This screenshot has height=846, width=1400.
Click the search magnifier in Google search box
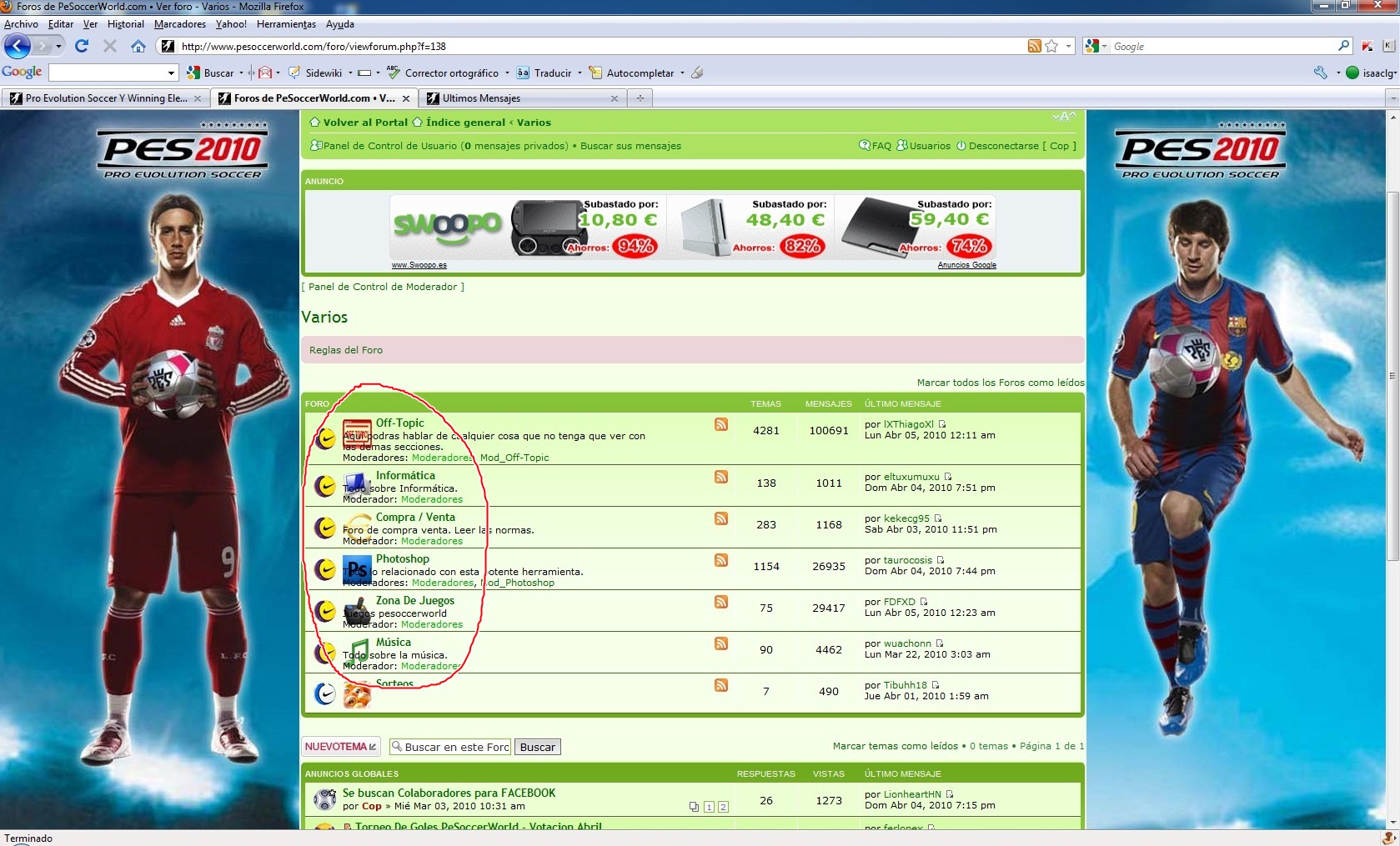pos(1343,46)
